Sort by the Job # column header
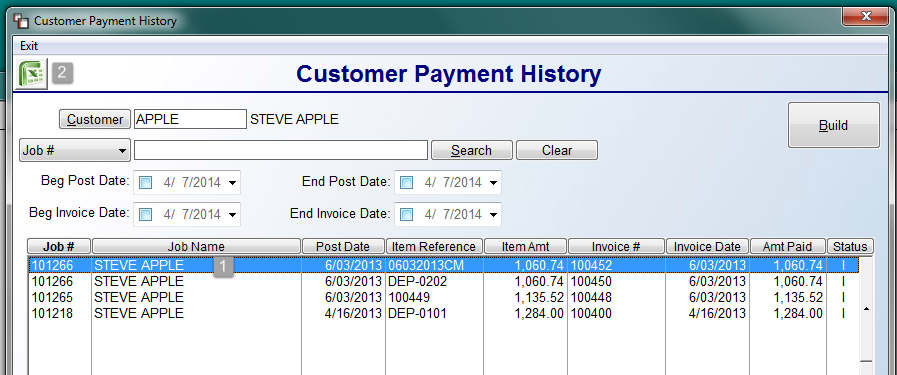 [x=59, y=246]
